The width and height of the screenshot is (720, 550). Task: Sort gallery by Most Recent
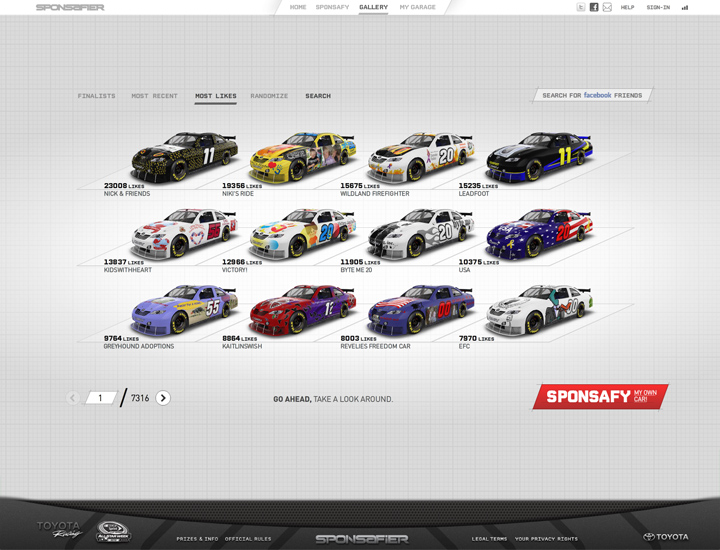click(154, 96)
